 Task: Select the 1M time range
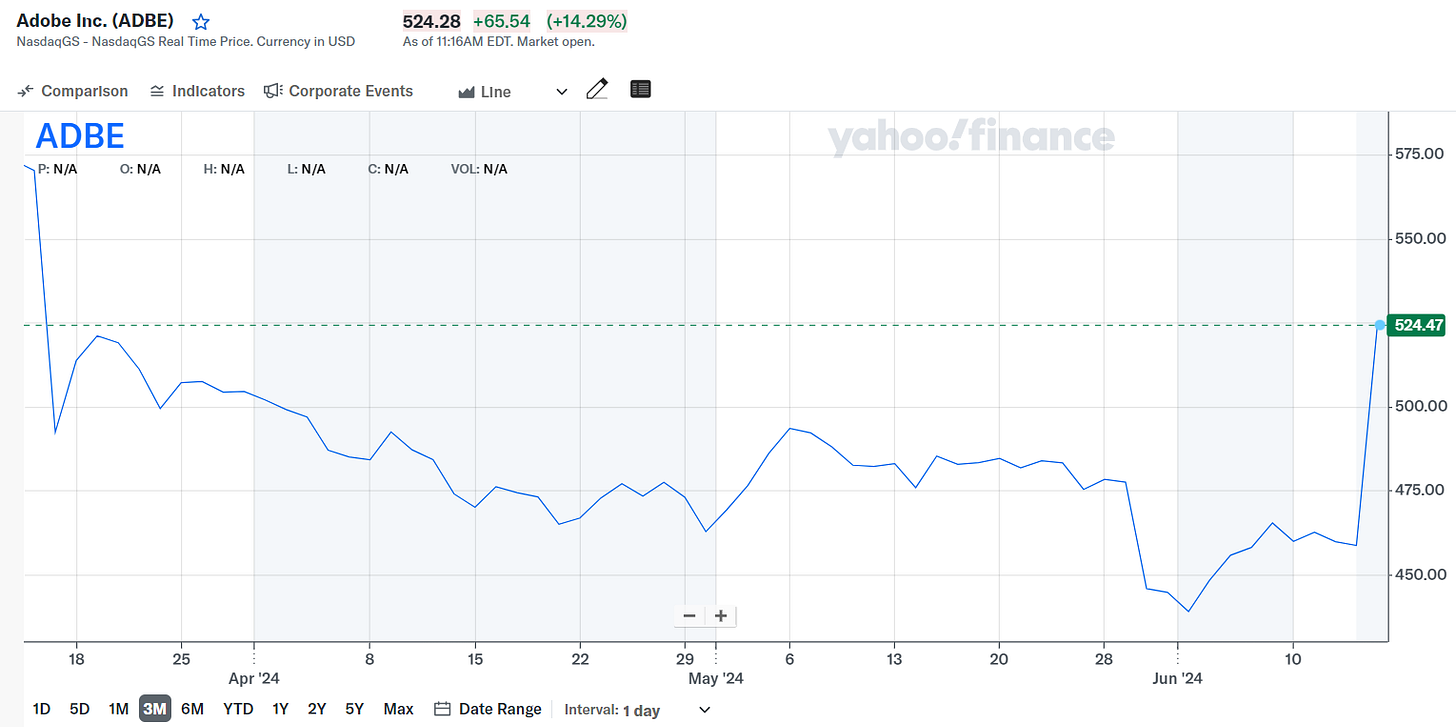pyautogui.click(x=118, y=709)
